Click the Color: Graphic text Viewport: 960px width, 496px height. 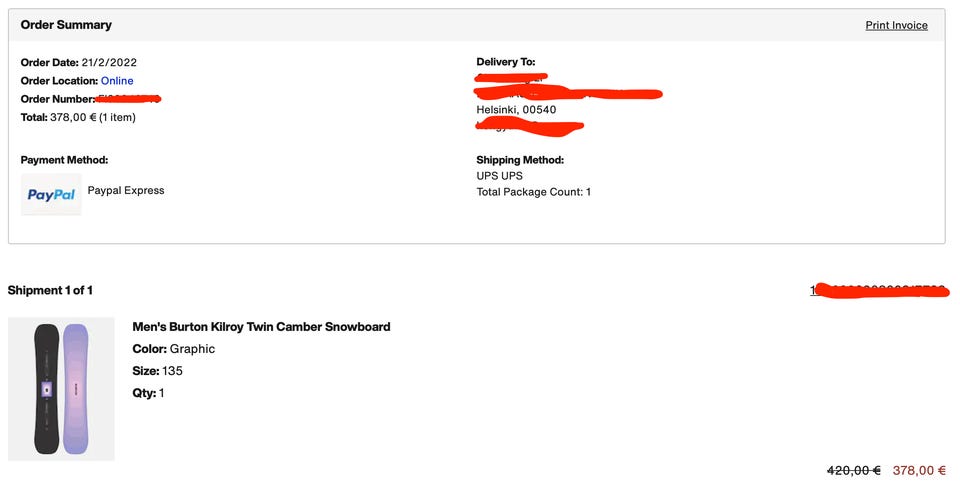[x=174, y=349]
